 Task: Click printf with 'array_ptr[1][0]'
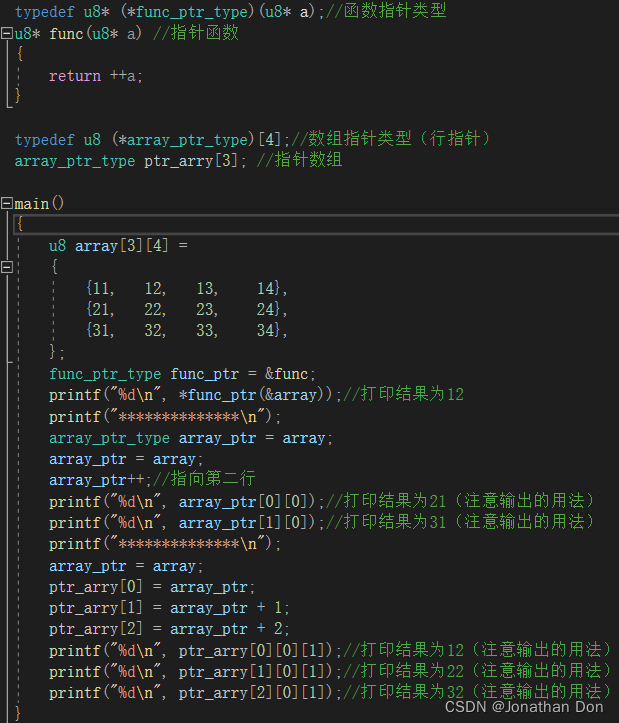click(x=187, y=522)
